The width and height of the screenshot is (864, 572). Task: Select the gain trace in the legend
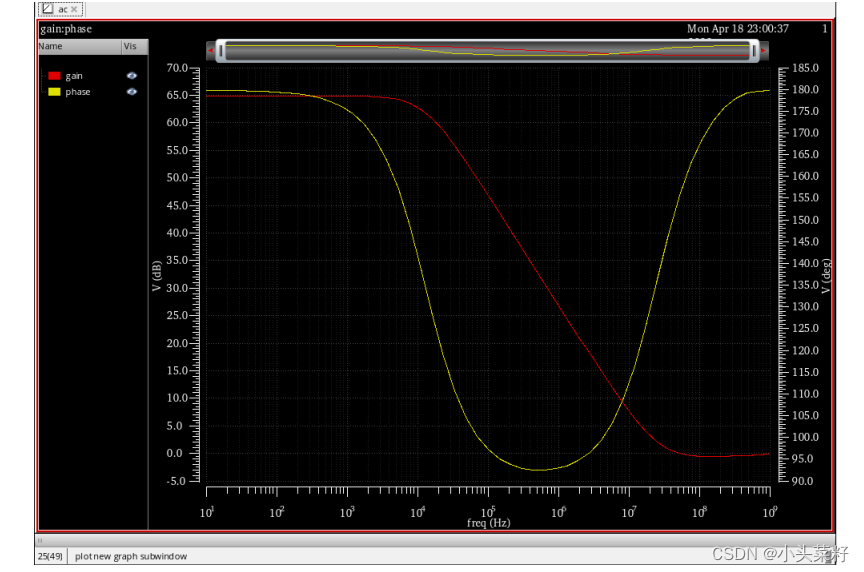[74, 76]
